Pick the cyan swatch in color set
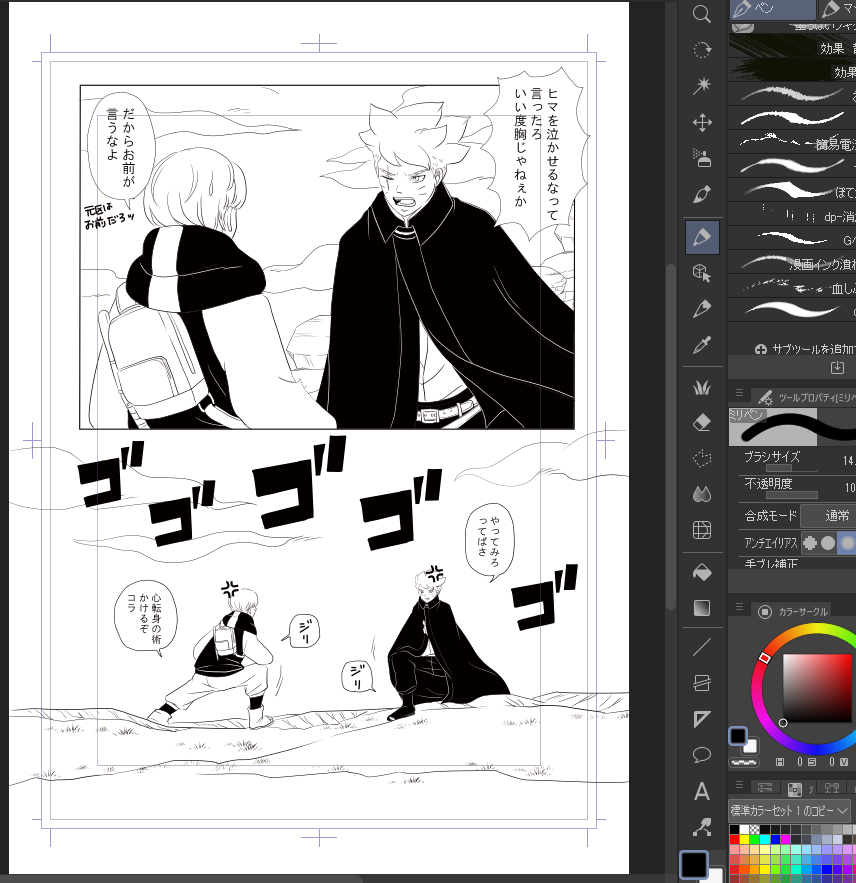Image resolution: width=856 pixels, height=883 pixels. click(x=765, y=839)
